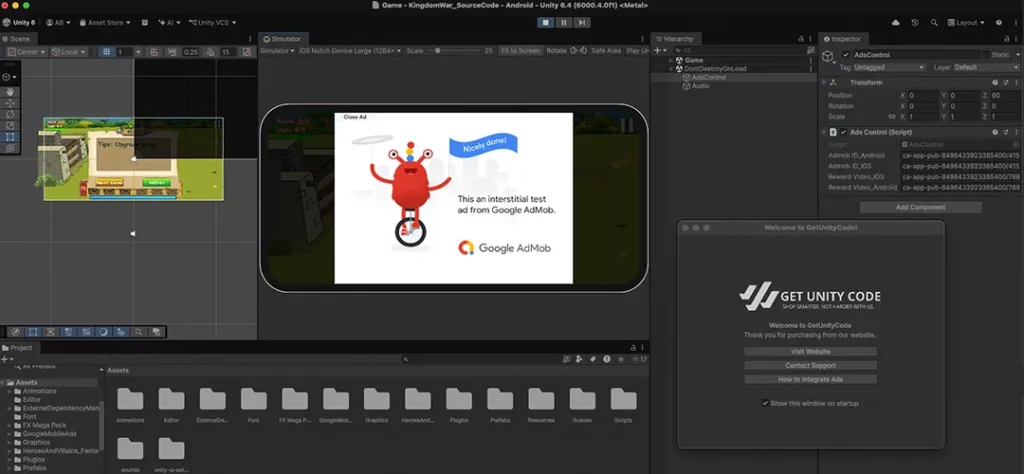The image size is (1024, 474).
Task: Click Close Ad on the test ad
Action: click(x=355, y=117)
